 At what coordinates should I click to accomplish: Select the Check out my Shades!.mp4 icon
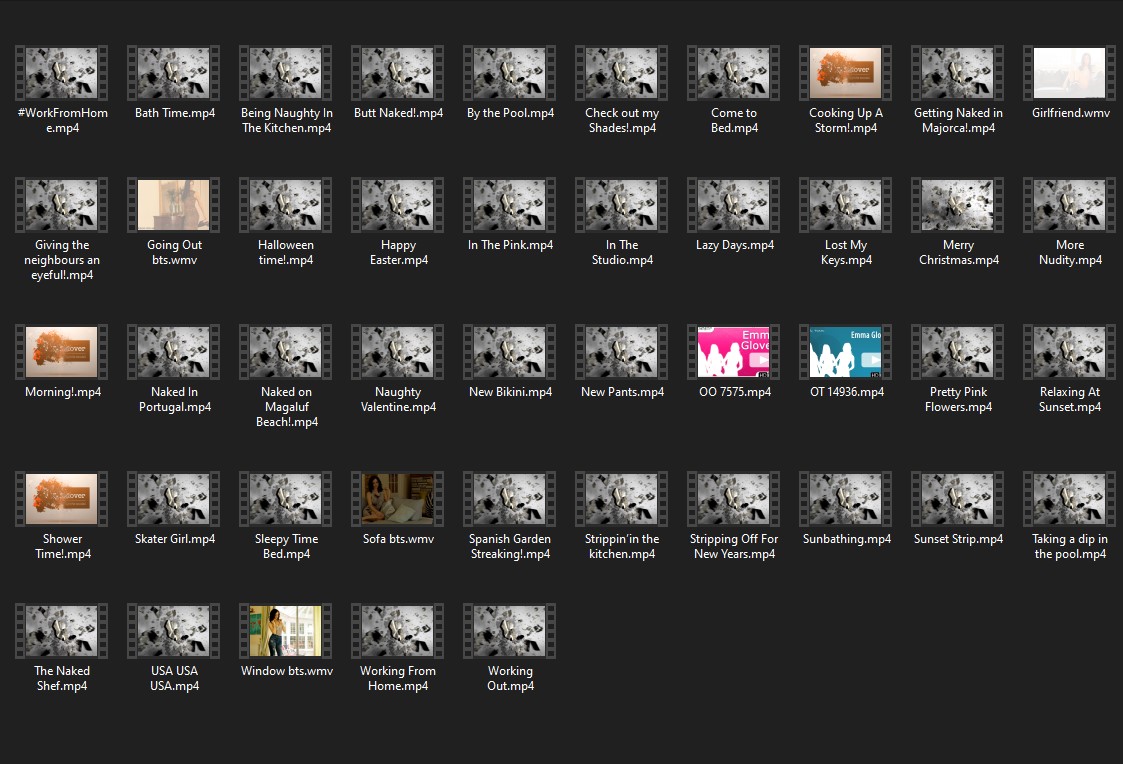point(622,73)
